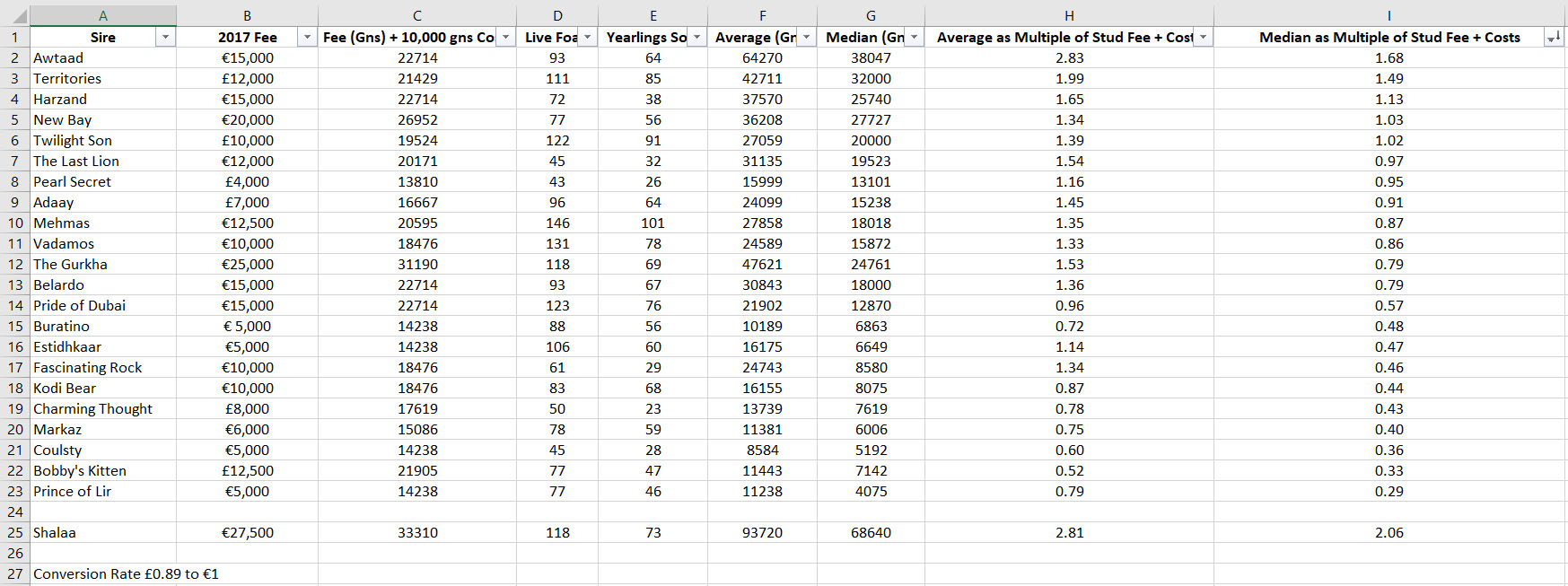Select the Pearl Secret cell
Viewport: 1568px width, 586px height.
[103, 181]
